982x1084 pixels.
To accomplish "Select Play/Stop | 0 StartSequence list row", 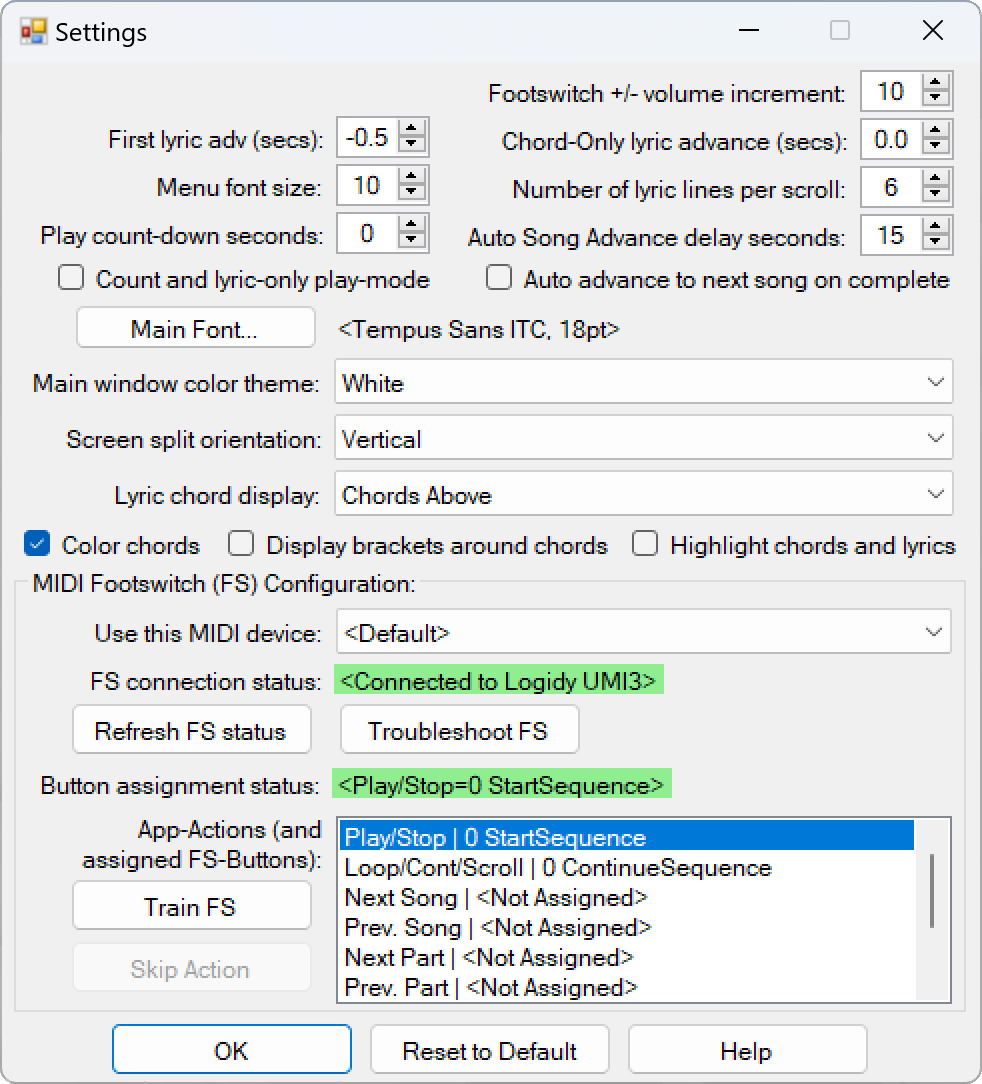I will tap(627, 837).
